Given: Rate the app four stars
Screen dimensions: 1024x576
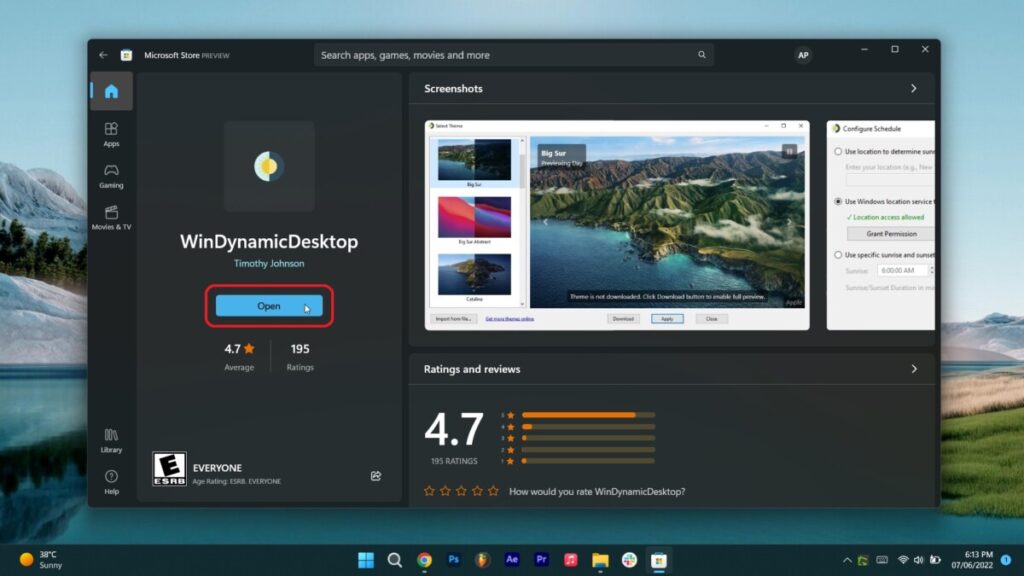Looking at the screenshot, I should (x=477, y=491).
